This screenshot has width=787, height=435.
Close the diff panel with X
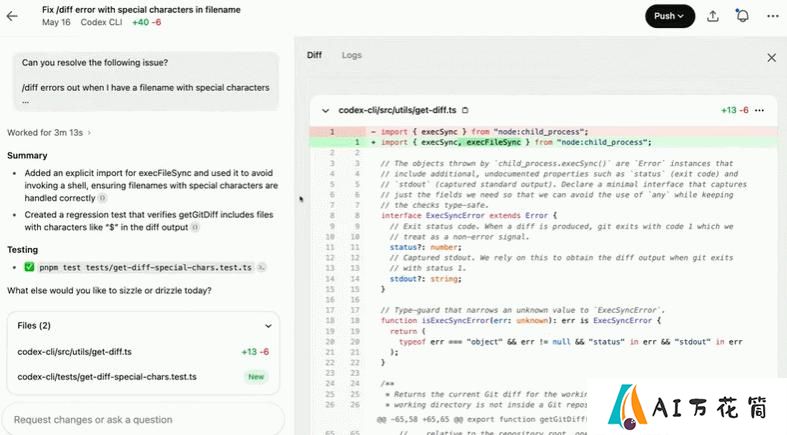point(771,58)
